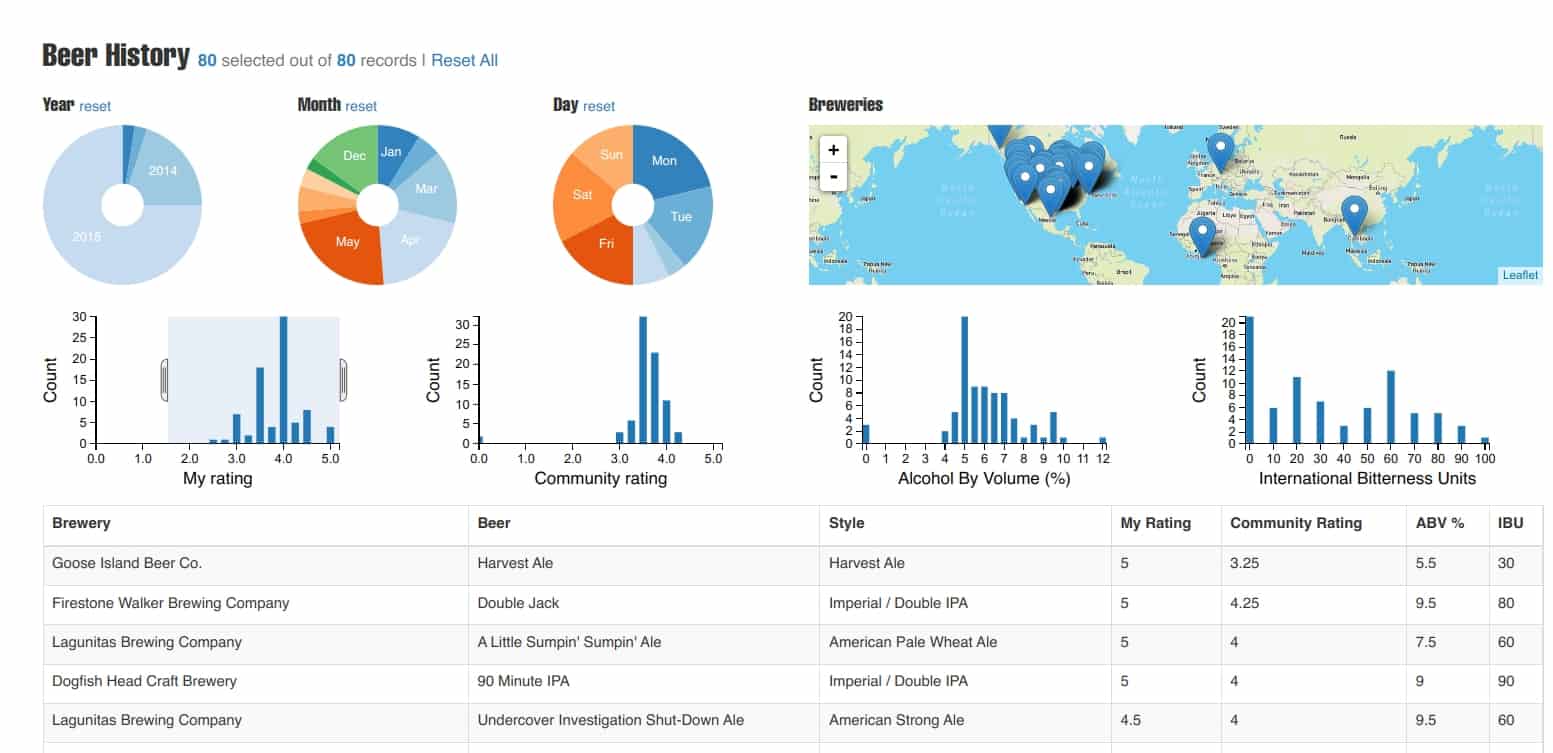Select the May slice in the Month chart
Viewport: 1553px width, 753px height.
348,242
